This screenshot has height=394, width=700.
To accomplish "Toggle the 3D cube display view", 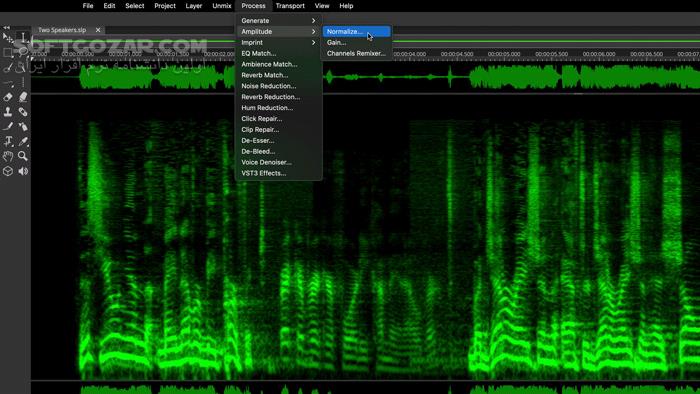I will pos(8,171).
